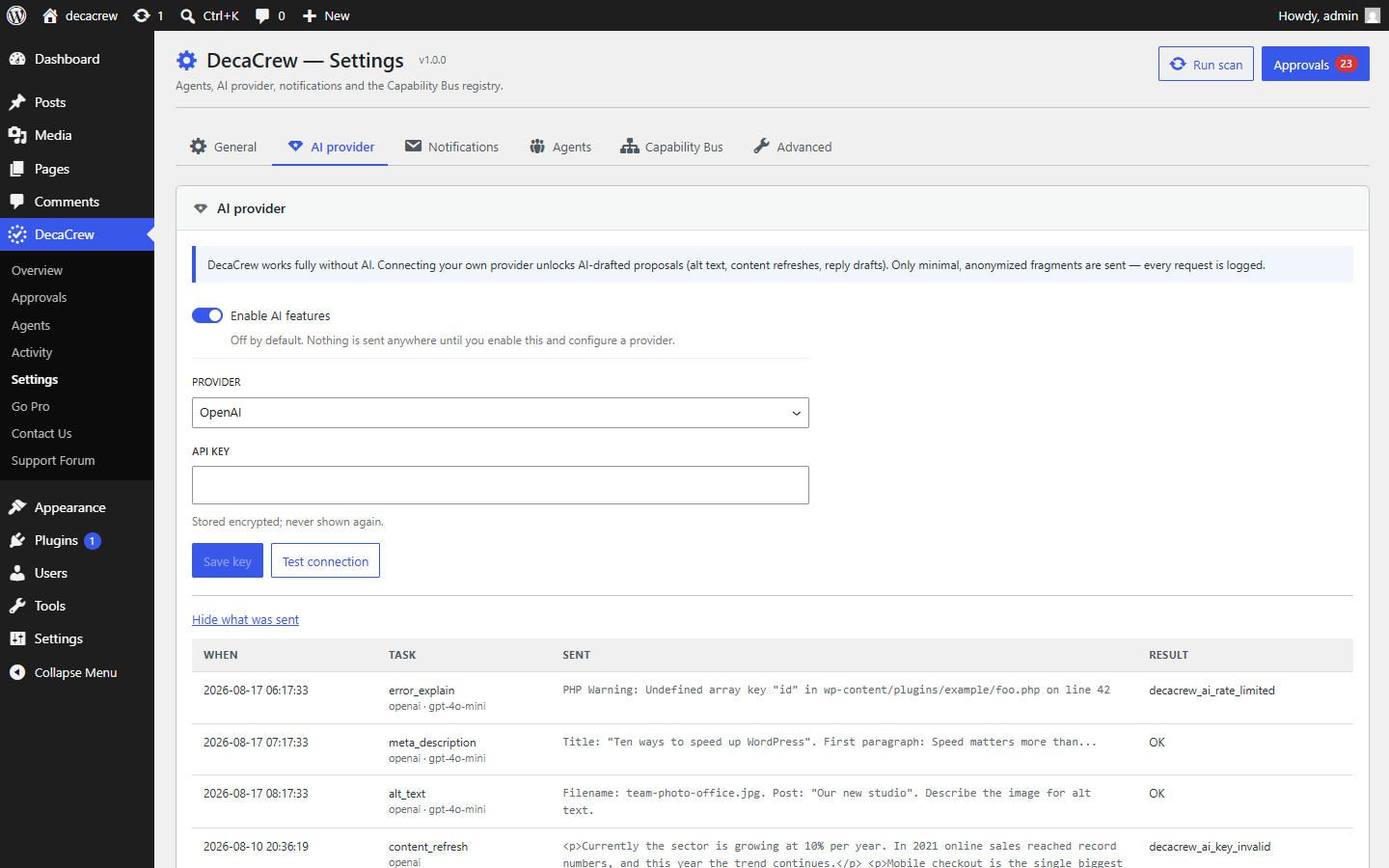Click the Appearance paintbrush icon

[17, 507]
